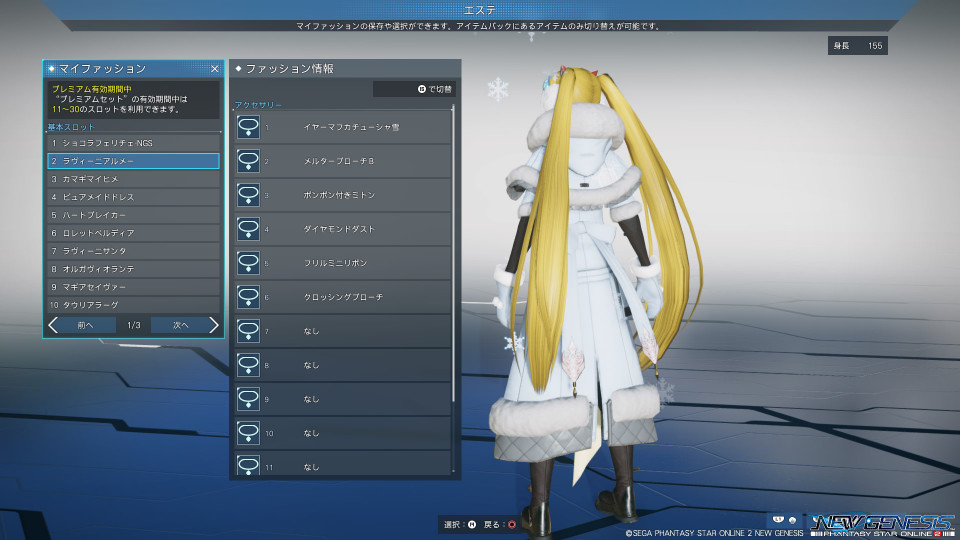Click the 選択 button prompt

tap(460, 525)
